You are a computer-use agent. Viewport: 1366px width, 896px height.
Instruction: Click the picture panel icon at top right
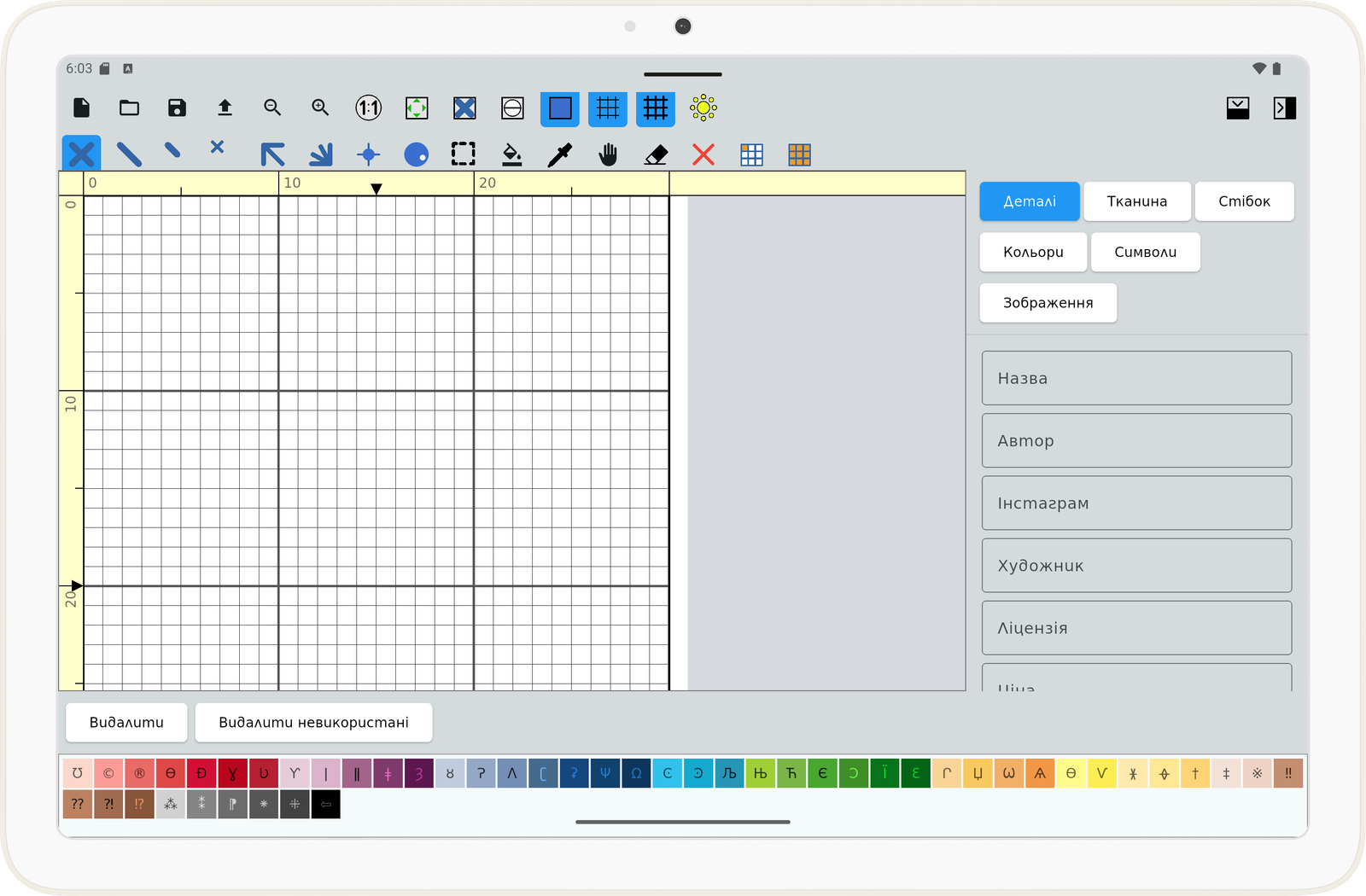pyautogui.click(x=1238, y=108)
